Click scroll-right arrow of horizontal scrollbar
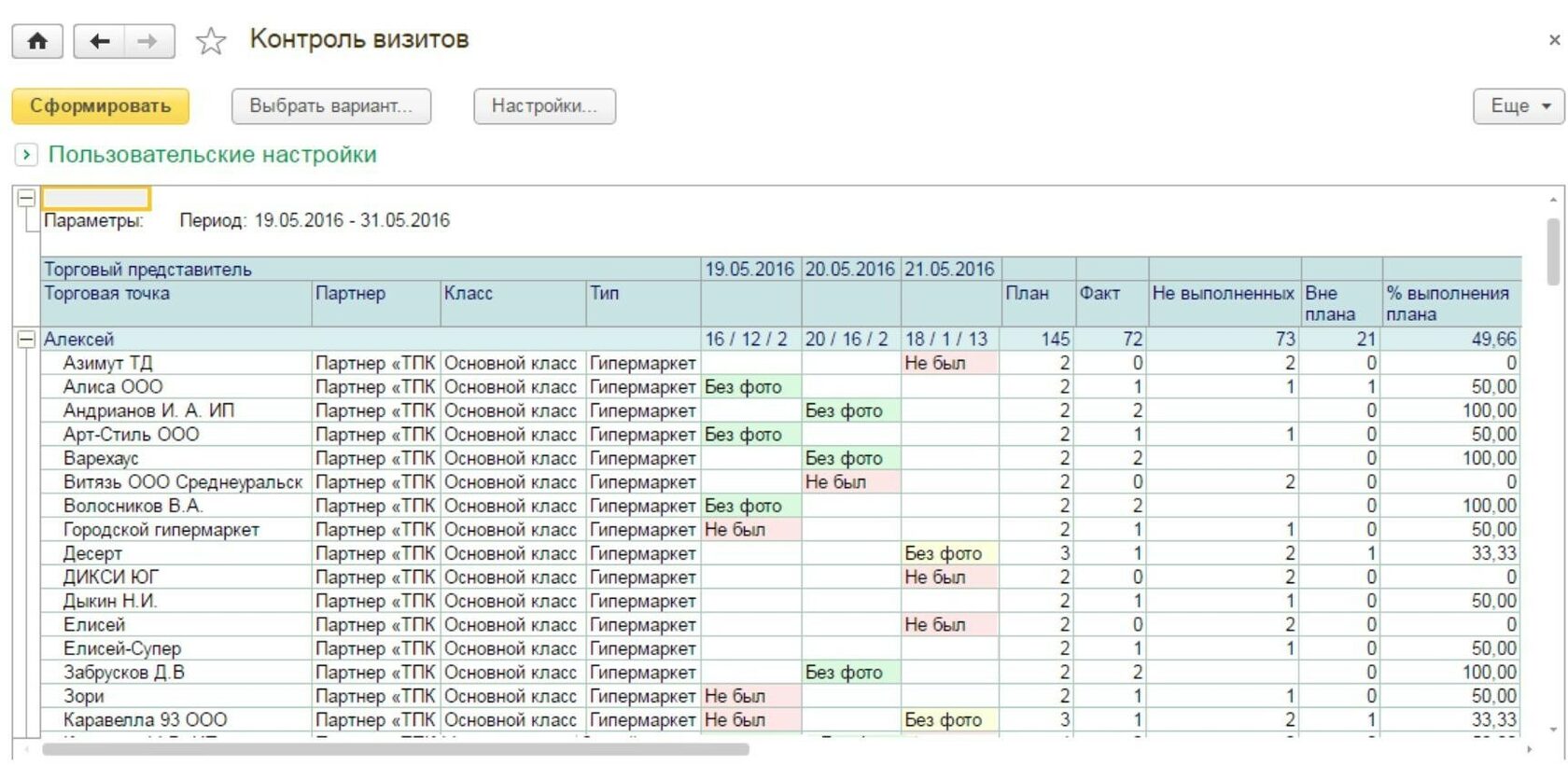The image size is (1568, 765). [x=1529, y=749]
